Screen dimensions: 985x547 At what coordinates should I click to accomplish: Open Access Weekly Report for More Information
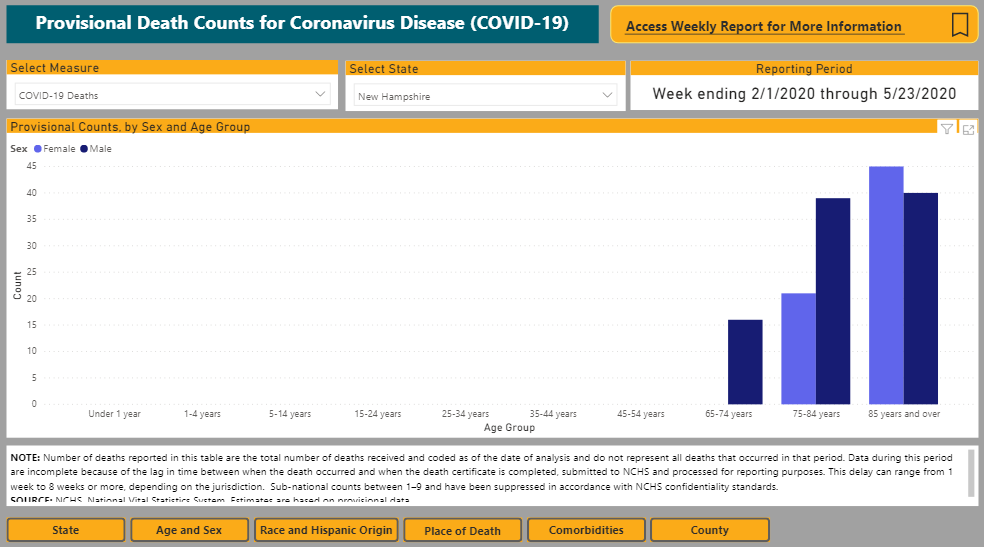(763, 27)
